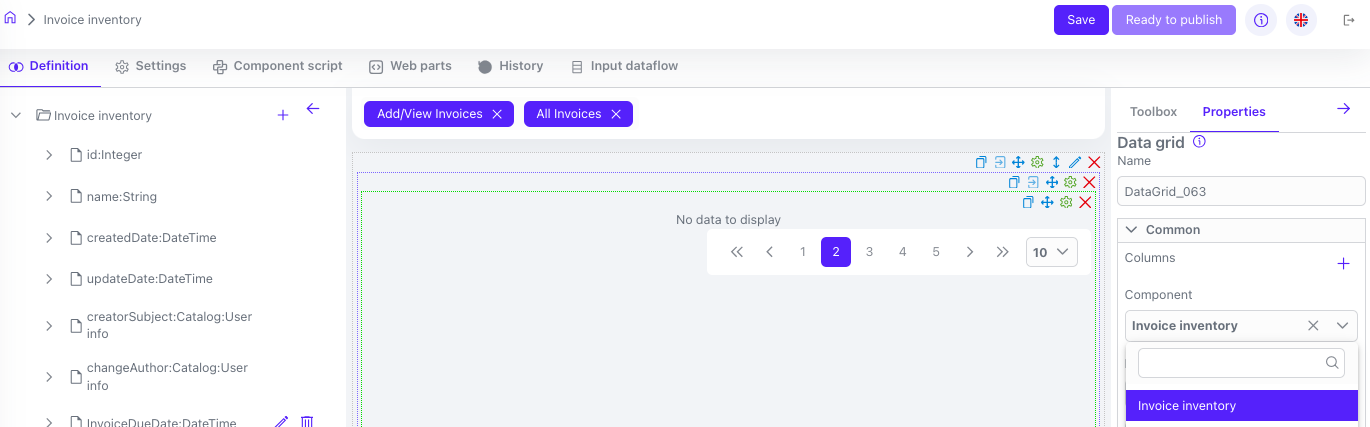The image size is (1370, 427).
Task: Remove the All Invoices tag
Action: coord(616,114)
